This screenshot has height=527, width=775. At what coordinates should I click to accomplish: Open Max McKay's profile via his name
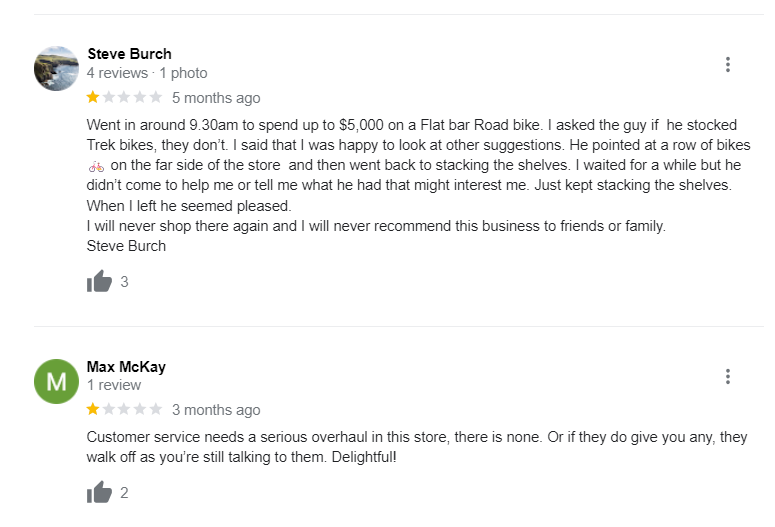coord(126,366)
